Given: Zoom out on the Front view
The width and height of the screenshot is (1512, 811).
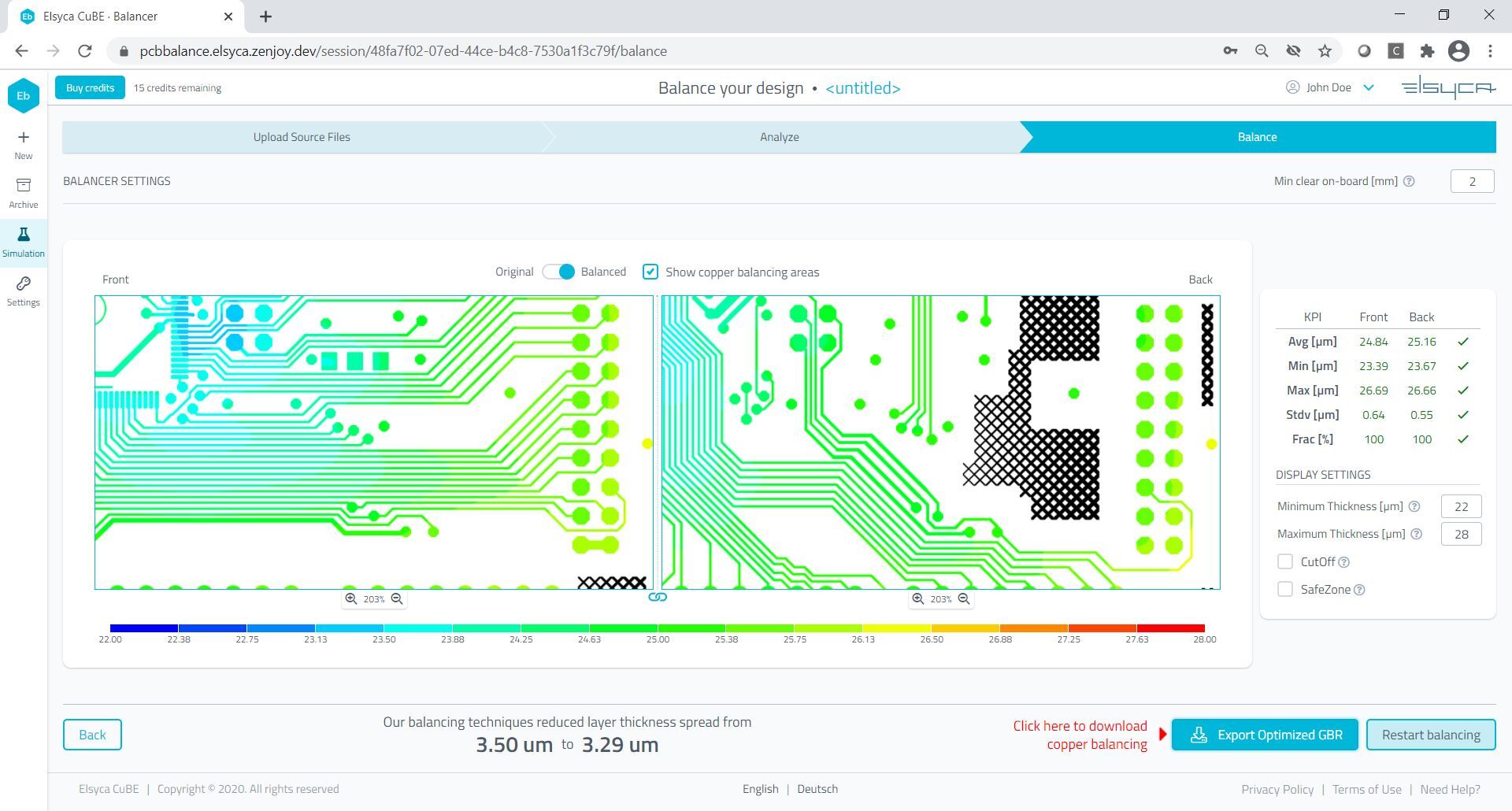Looking at the screenshot, I should pyautogui.click(x=397, y=599).
